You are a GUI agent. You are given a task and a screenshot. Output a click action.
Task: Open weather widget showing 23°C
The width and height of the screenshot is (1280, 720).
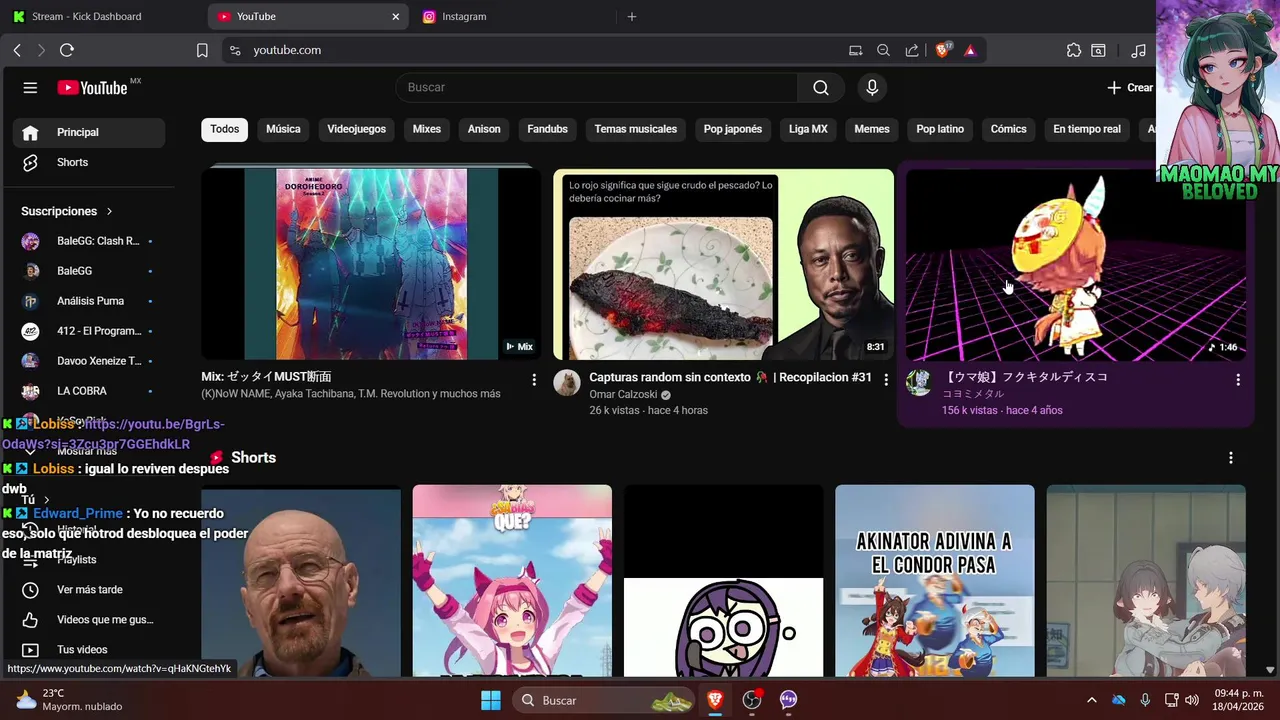70,700
